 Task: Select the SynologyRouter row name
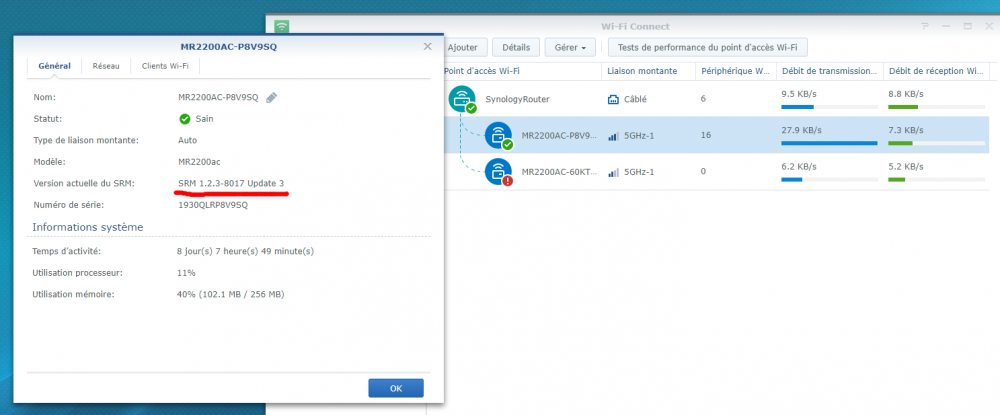(517, 99)
